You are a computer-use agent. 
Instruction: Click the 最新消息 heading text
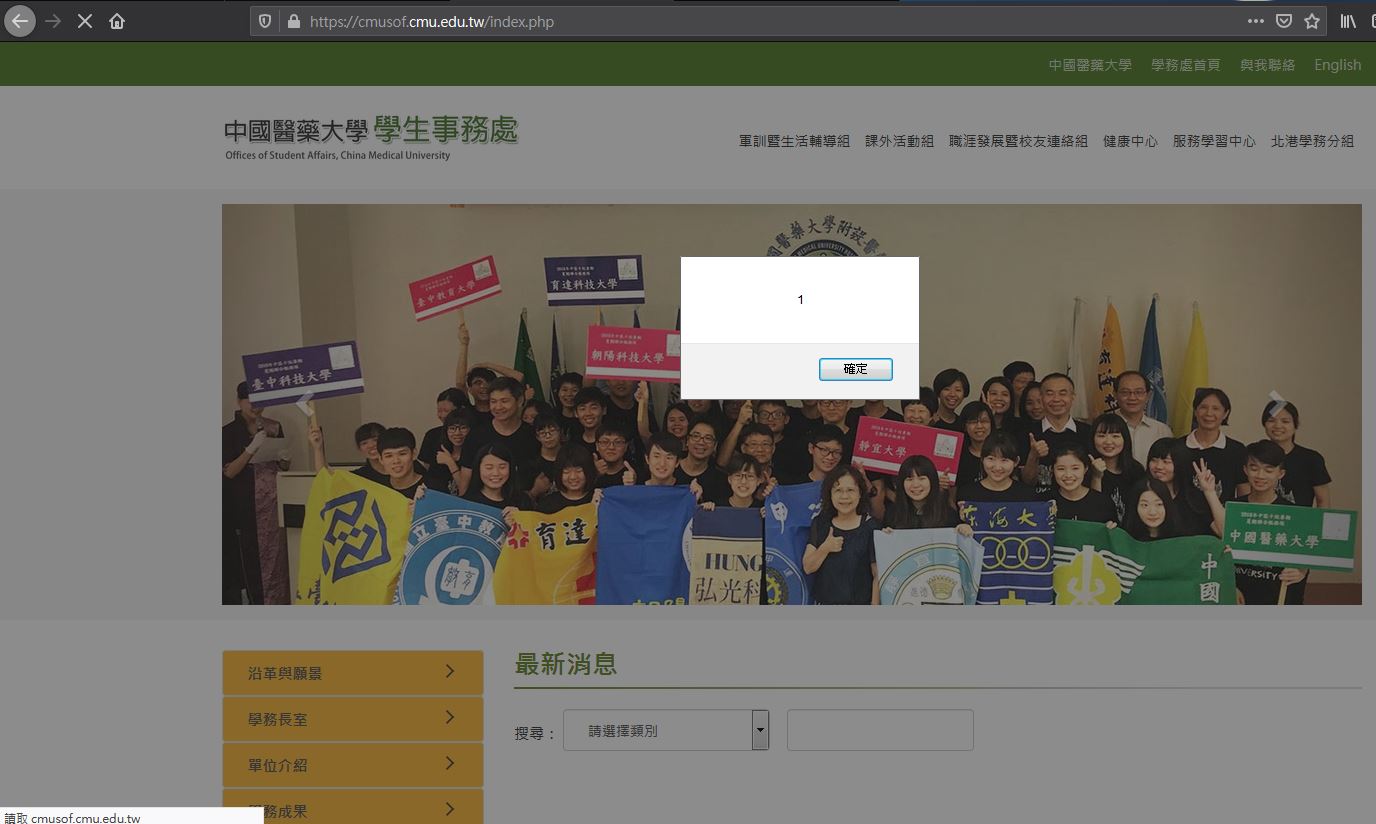(x=565, y=663)
